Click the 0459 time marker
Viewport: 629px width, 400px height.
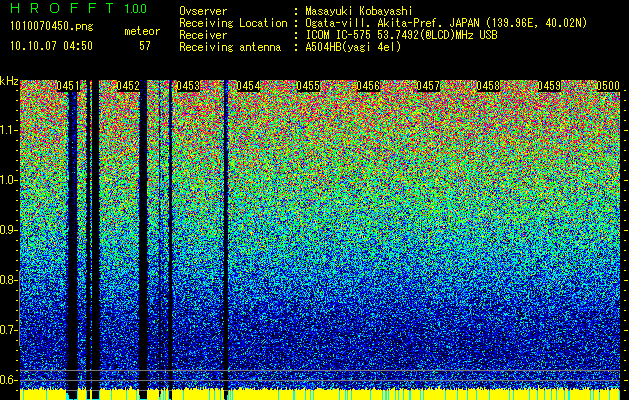(x=549, y=86)
